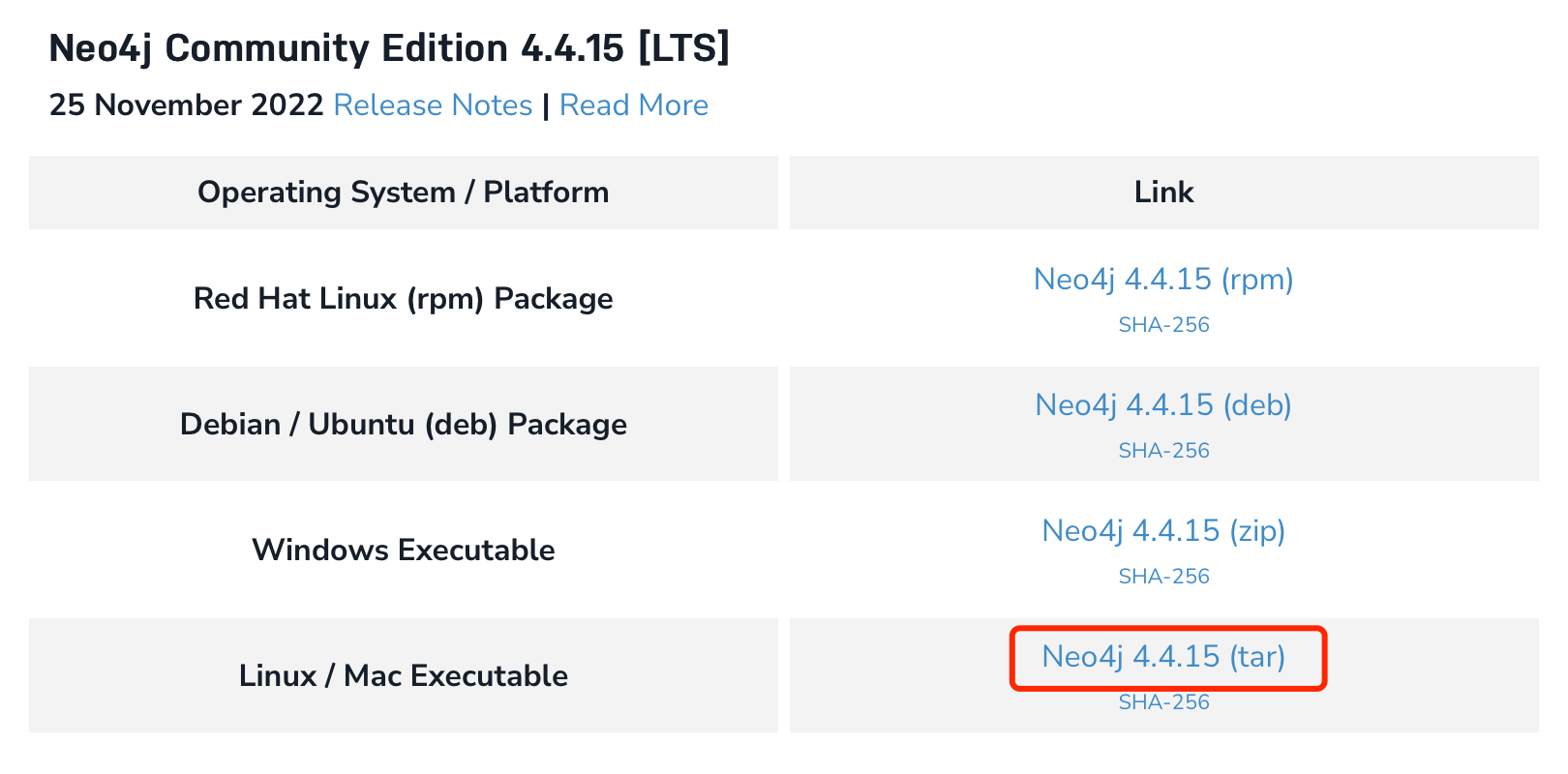Viewport: 1568px width, 774px height.
Task: Select the Neo4j Community Edition 4.4.15 heading
Action: pos(391,48)
